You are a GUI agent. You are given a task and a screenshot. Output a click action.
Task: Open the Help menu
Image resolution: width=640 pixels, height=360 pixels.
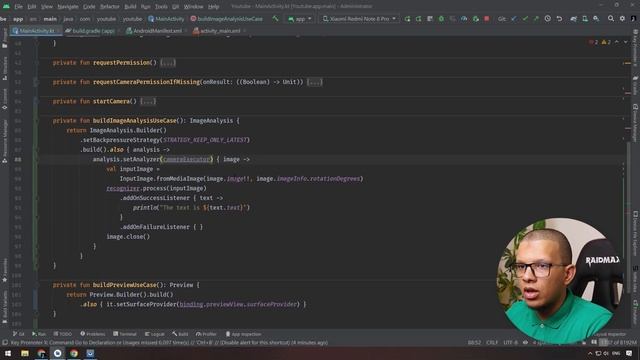coord(213,7)
